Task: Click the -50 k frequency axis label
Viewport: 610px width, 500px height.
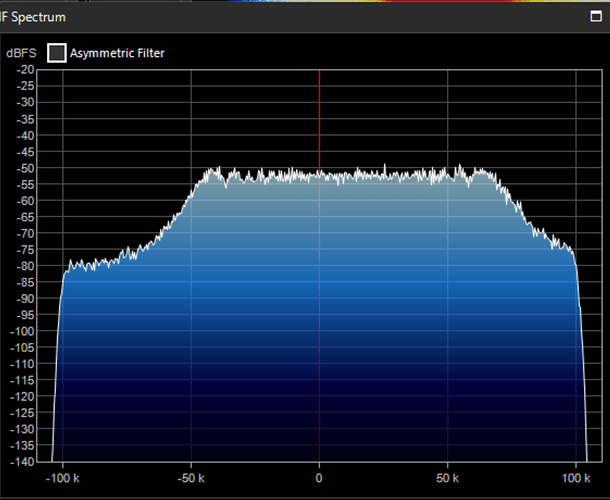Action: click(190, 477)
